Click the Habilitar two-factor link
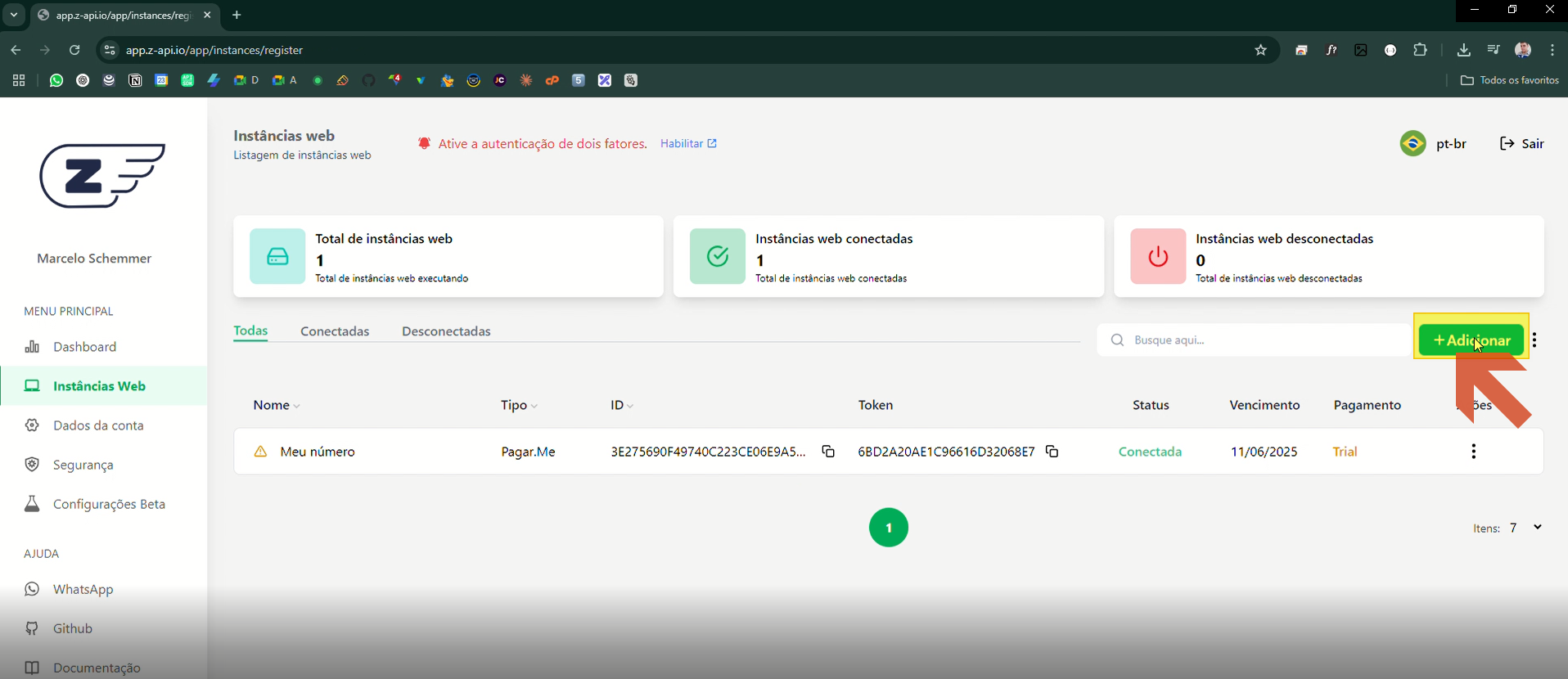1568x679 pixels. (688, 144)
